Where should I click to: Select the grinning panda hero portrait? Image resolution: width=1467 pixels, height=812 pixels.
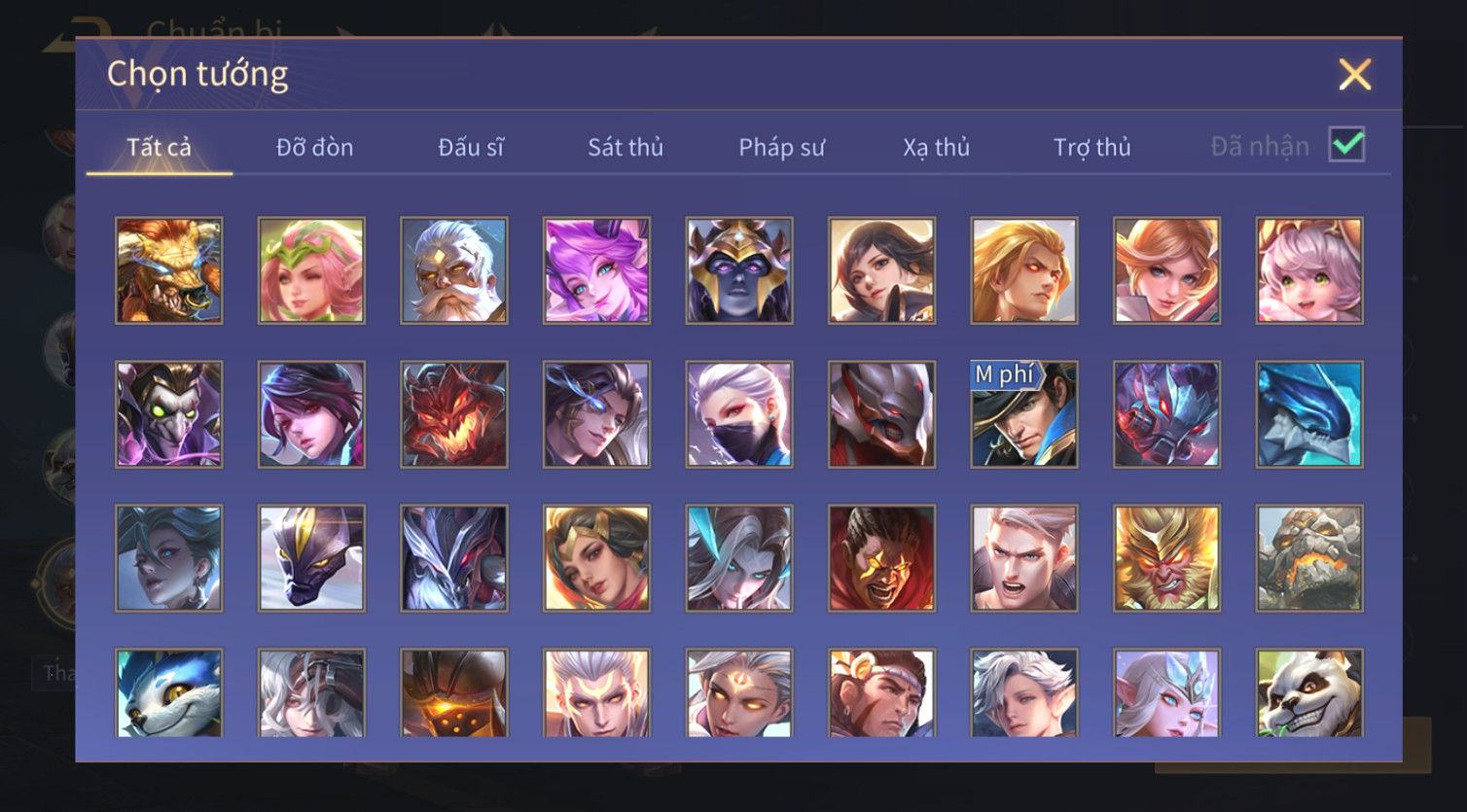1309,692
